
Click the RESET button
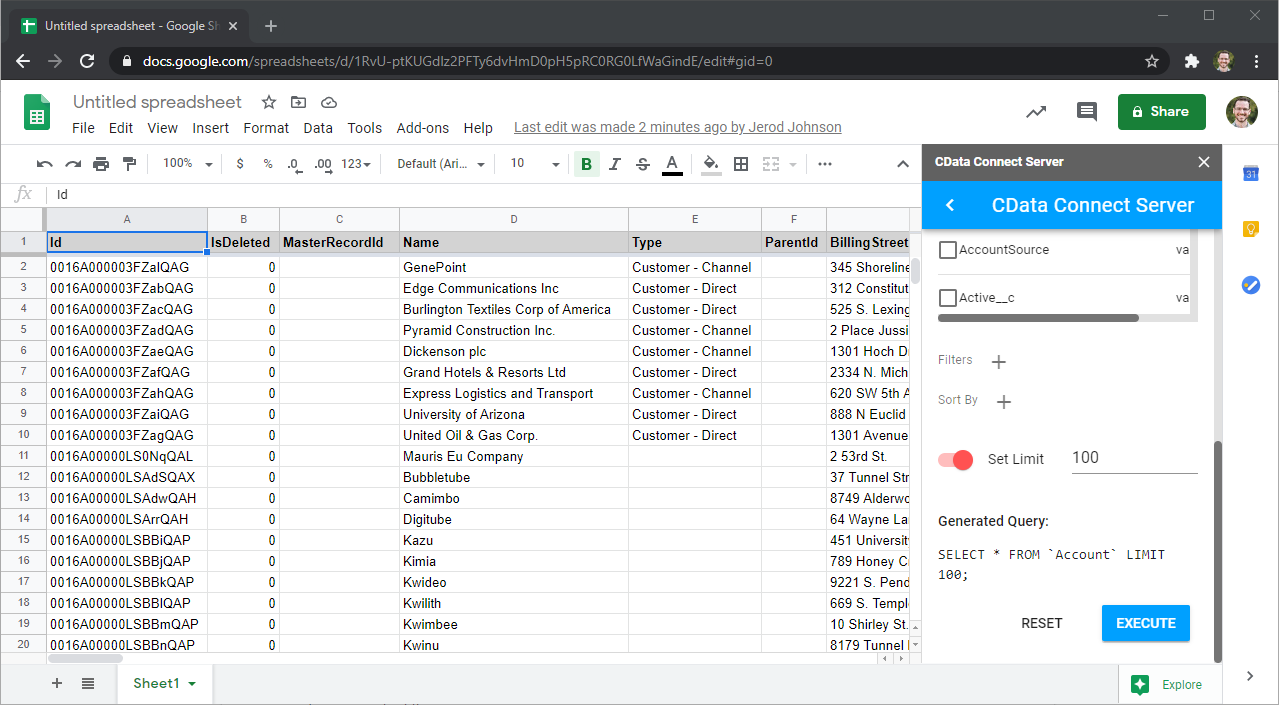pos(1042,623)
